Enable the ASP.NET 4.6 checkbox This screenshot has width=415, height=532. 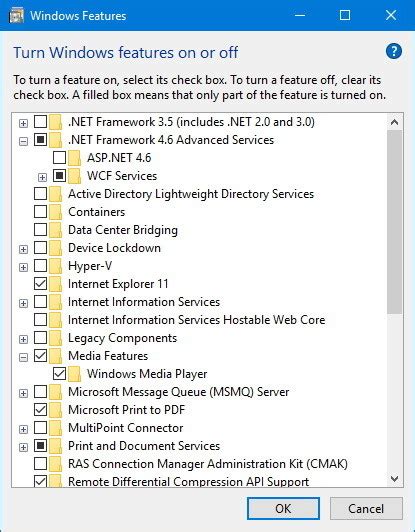point(59,158)
